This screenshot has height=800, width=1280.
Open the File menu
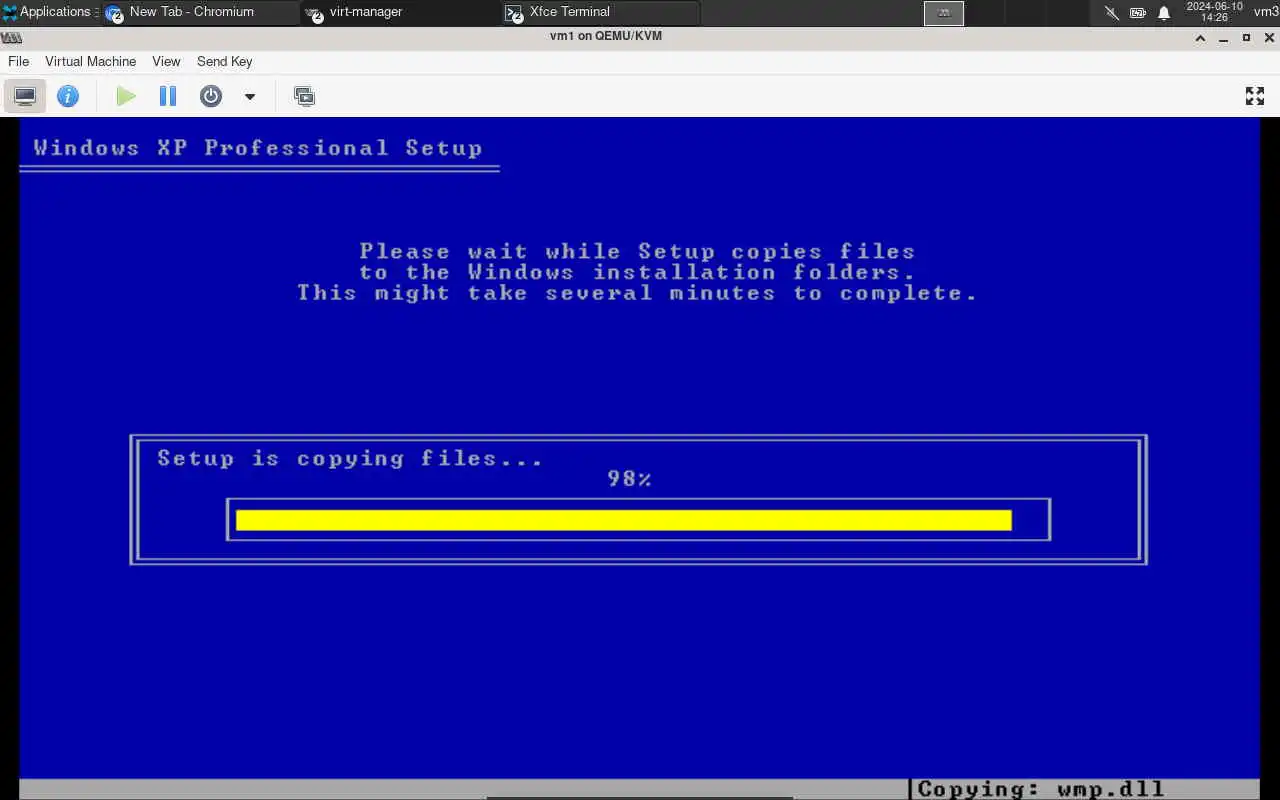pyautogui.click(x=18, y=61)
